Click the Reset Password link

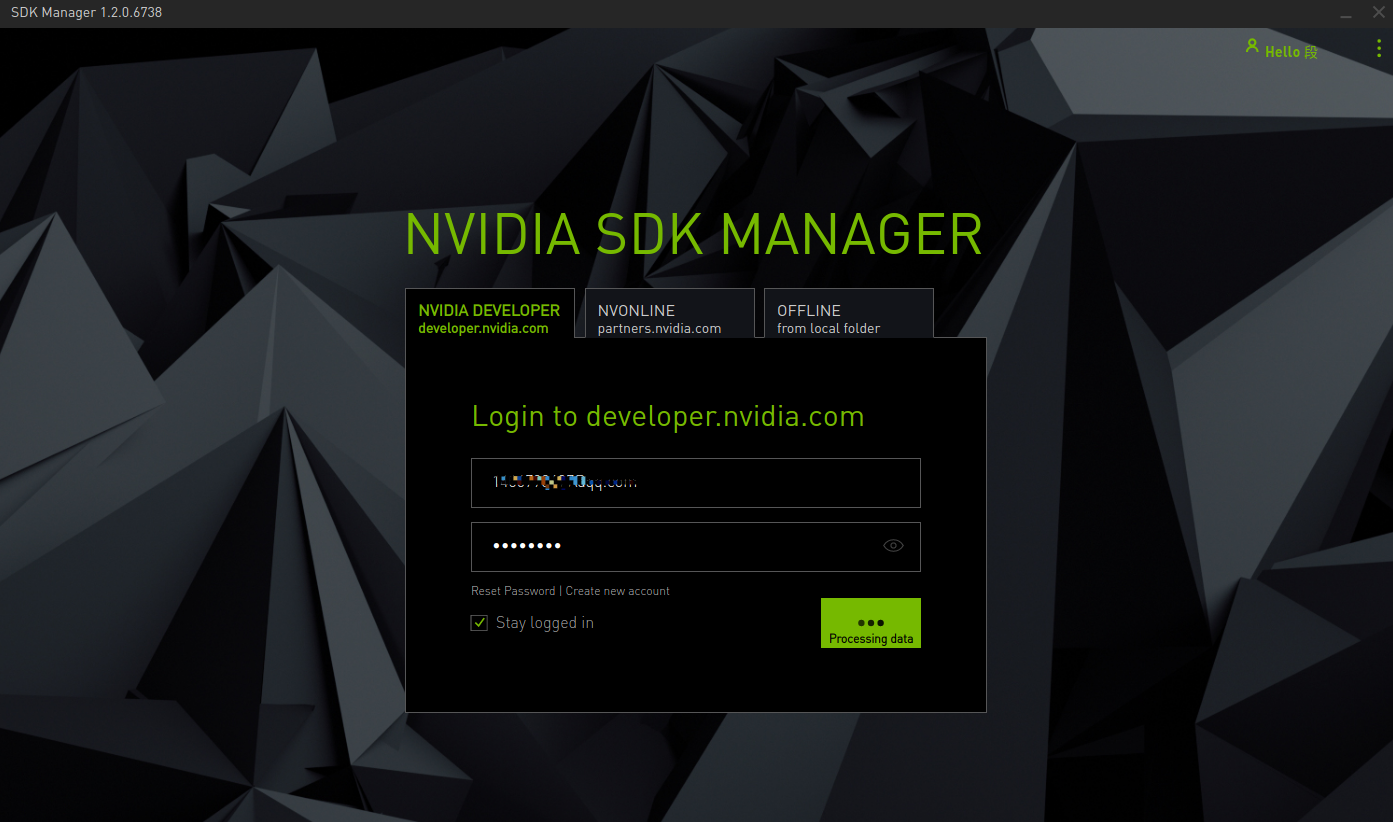coord(513,590)
